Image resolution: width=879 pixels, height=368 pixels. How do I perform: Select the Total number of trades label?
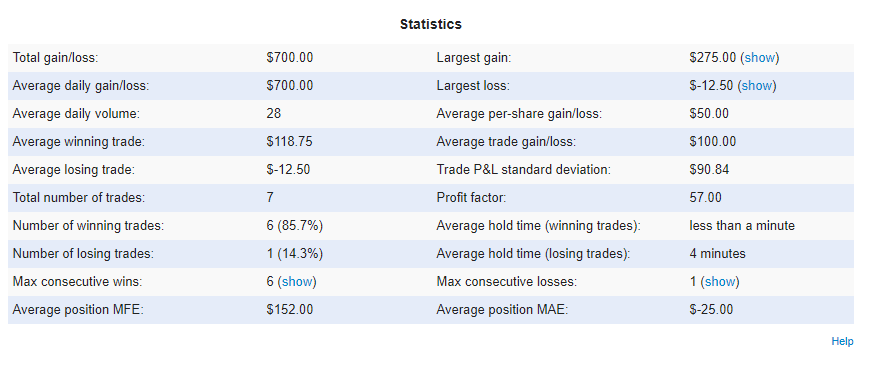pyautogui.click(x=78, y=197)
